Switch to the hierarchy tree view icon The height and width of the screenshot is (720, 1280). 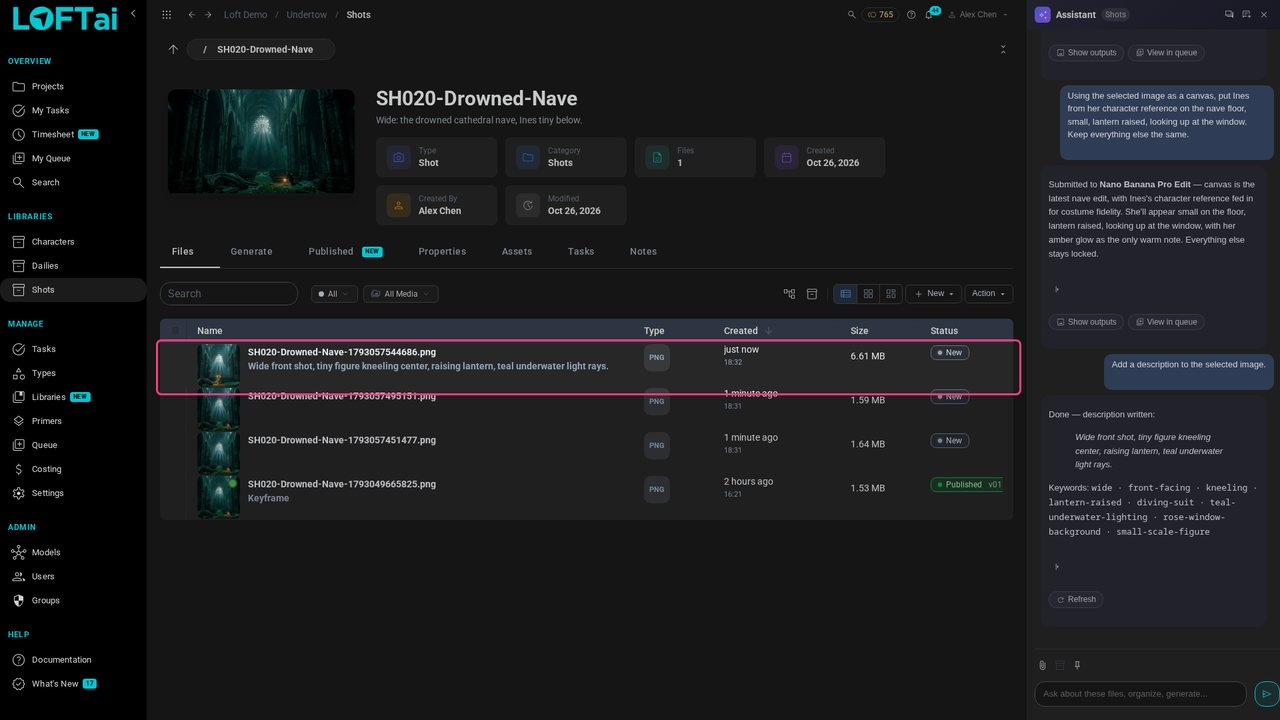(x=789, y=294)
